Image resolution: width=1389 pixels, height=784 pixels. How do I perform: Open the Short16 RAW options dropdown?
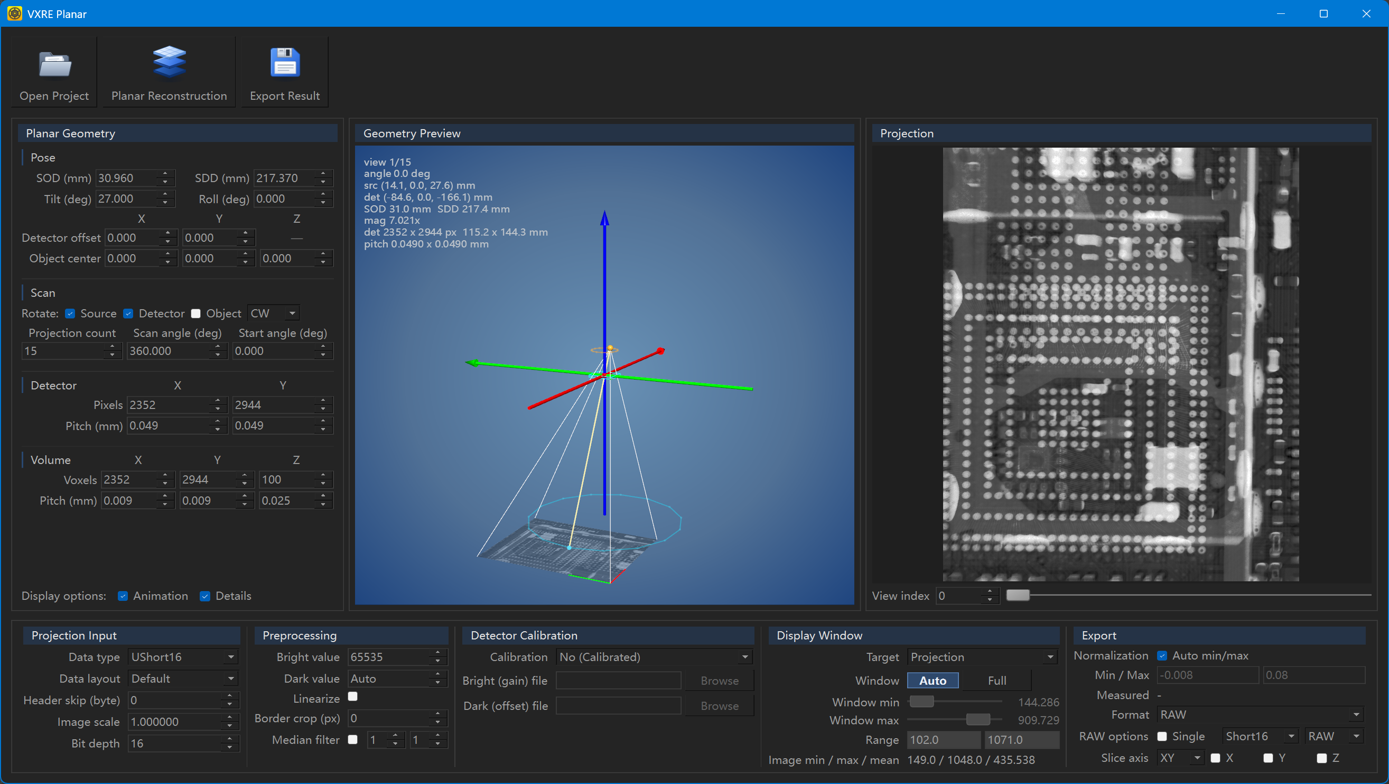(x=1260, y=736)
